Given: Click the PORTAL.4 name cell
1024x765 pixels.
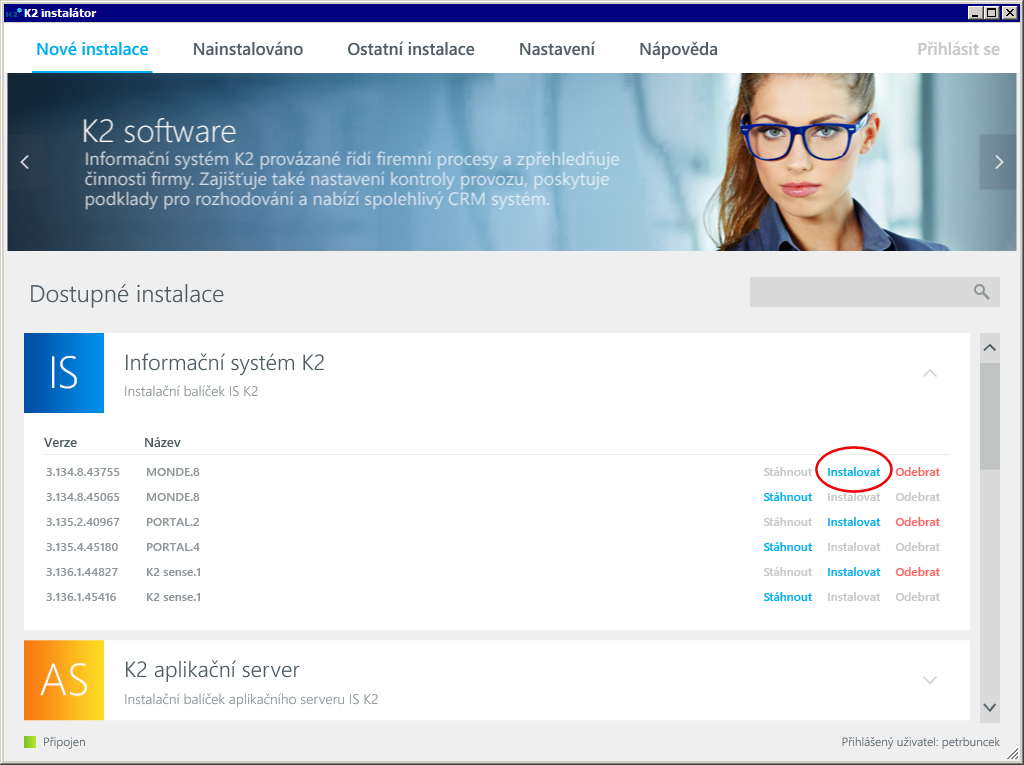Looking at the screenshot, I should 172,547.
